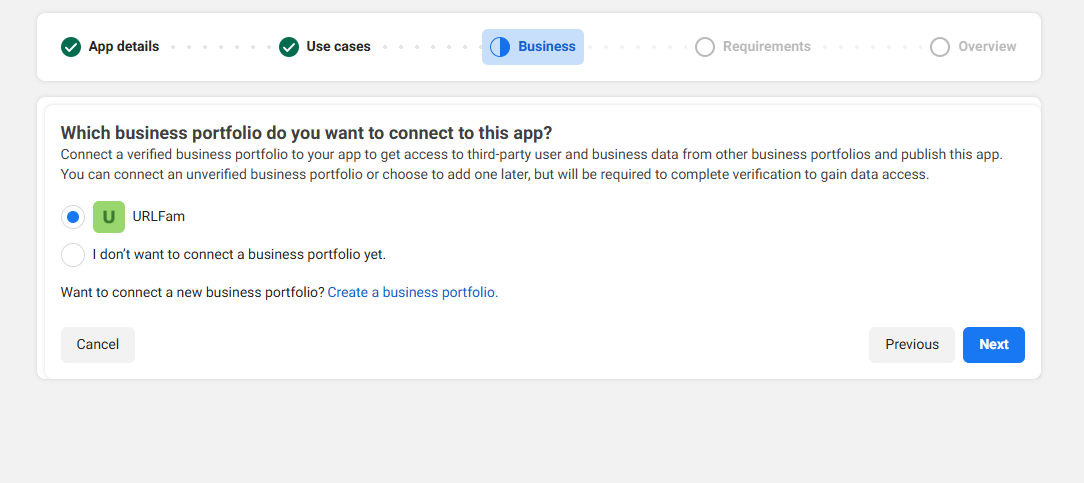
Task: Select the Business step label
Action: click(547, 47)
